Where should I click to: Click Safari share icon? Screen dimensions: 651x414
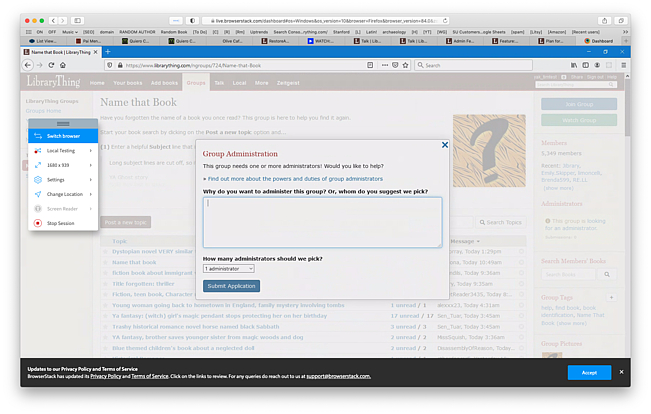click(x=604, y=20)
